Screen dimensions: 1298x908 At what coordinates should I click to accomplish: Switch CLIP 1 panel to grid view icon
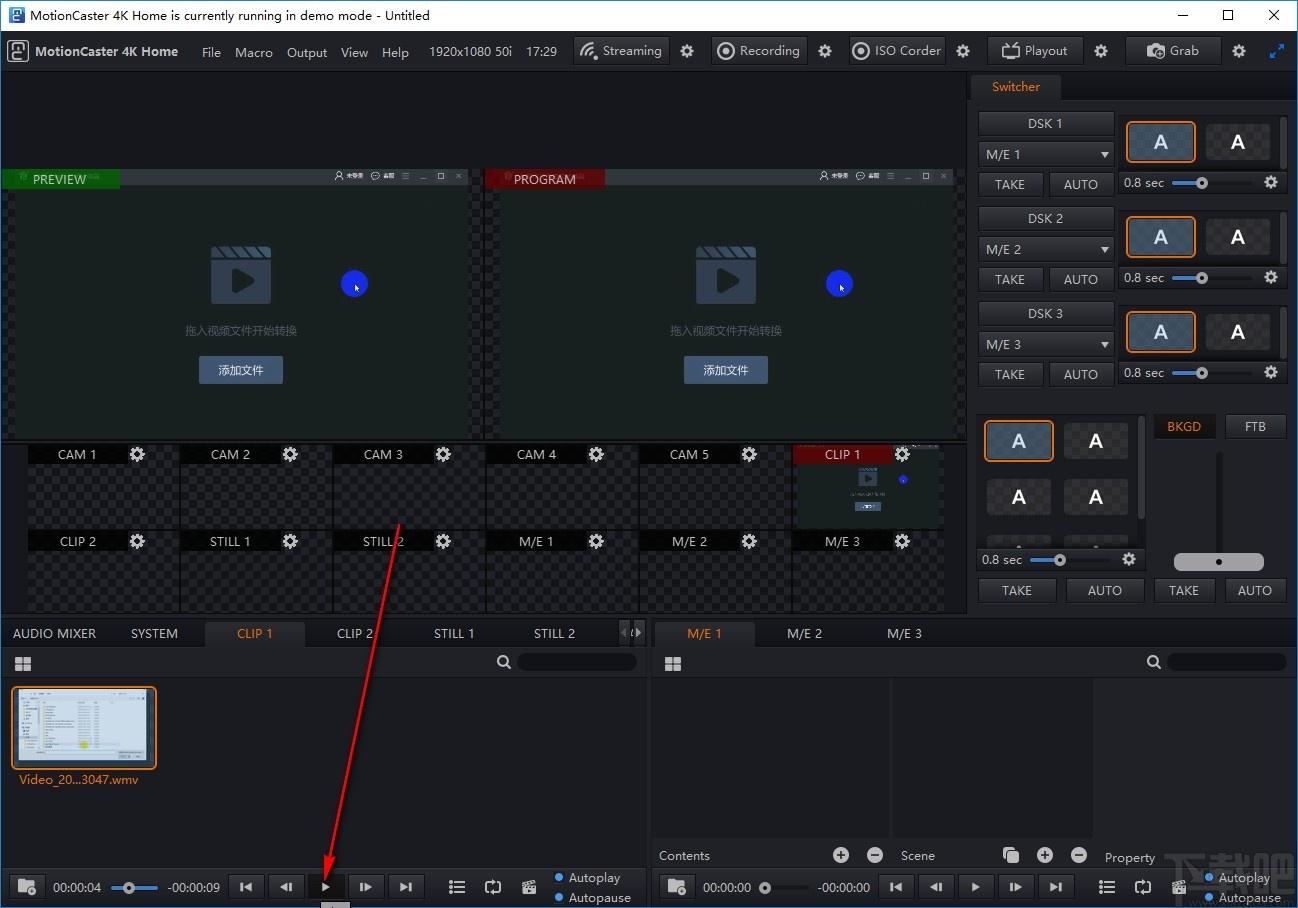tap(23, 664)
